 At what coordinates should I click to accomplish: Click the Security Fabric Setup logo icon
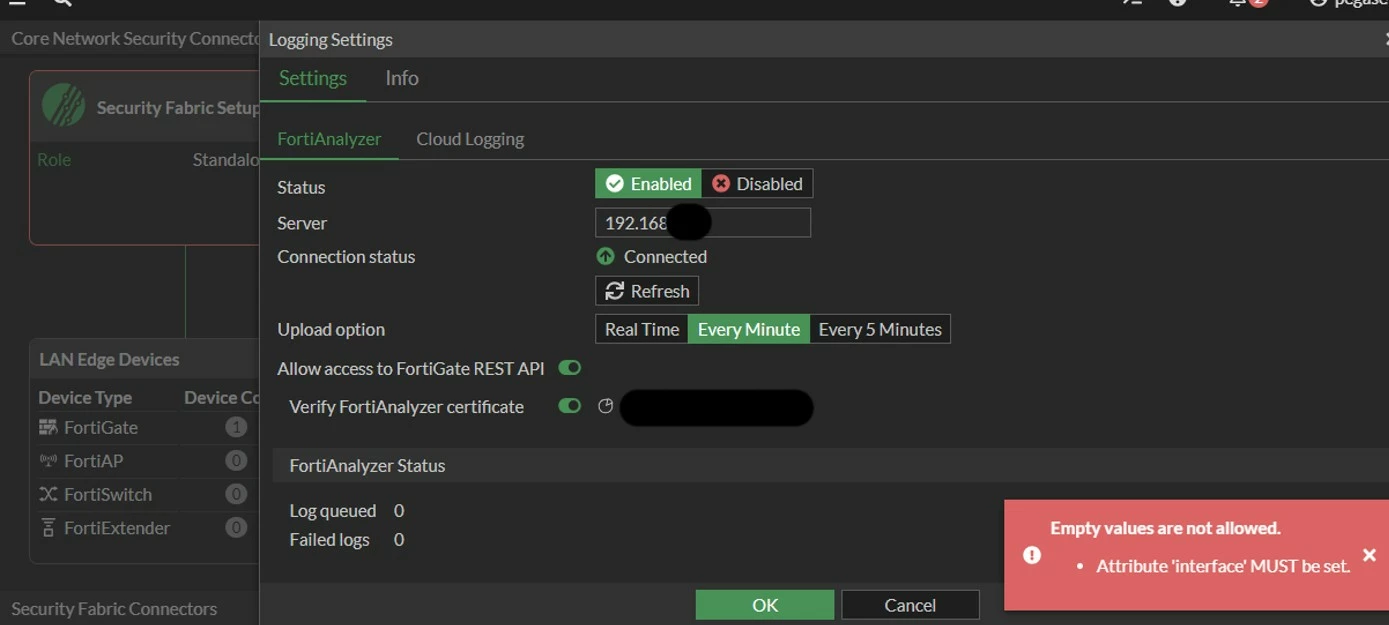click(63, 105)
